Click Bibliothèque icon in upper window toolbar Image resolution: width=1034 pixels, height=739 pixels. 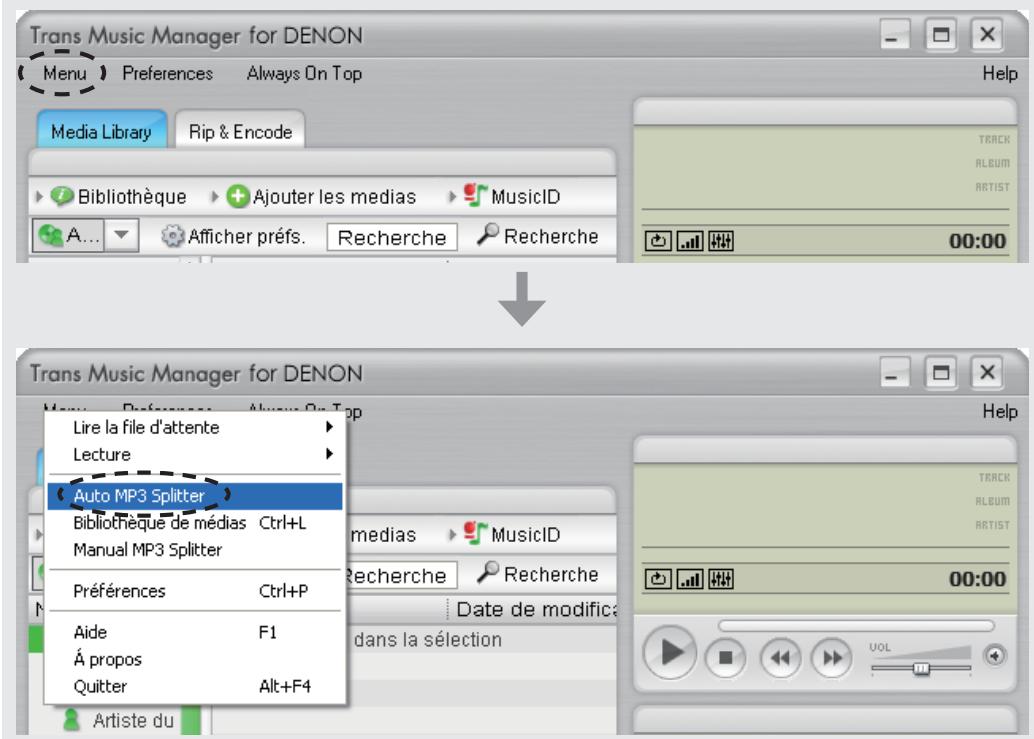pos(62,196)
